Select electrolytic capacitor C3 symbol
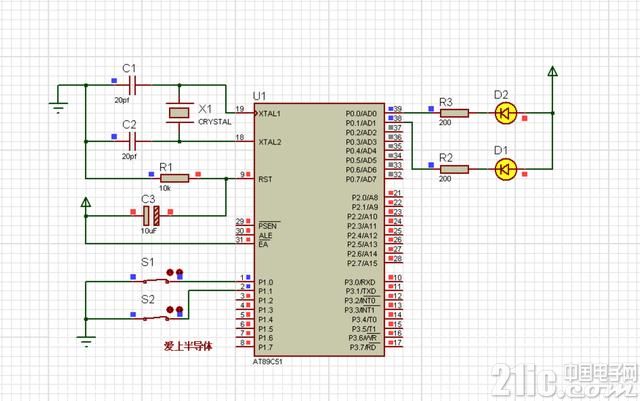The image size is (640, 401). pyautogui.click(x=151, y=216)
